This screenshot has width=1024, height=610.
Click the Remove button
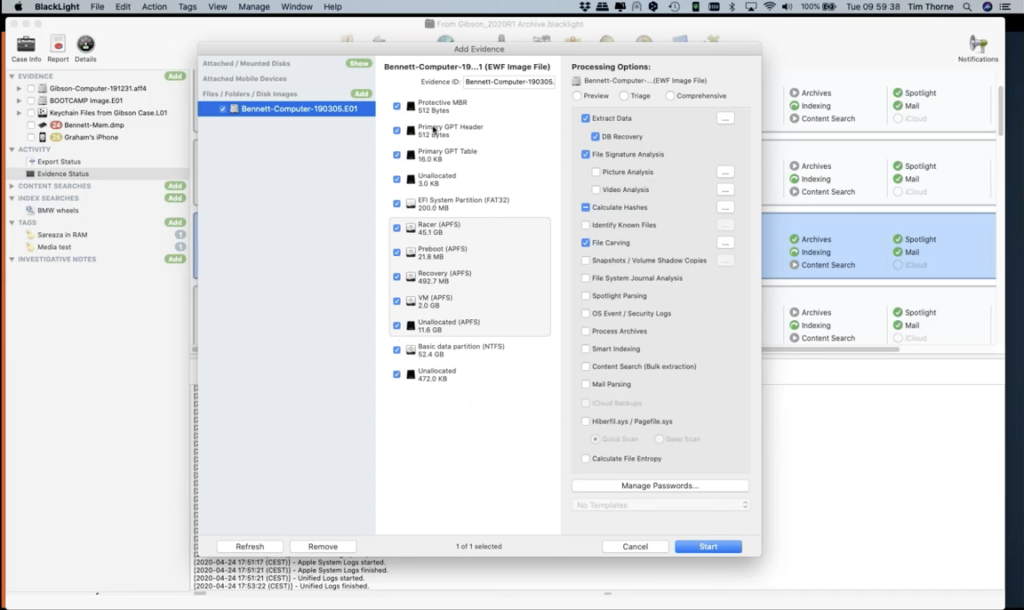(323, 547)
